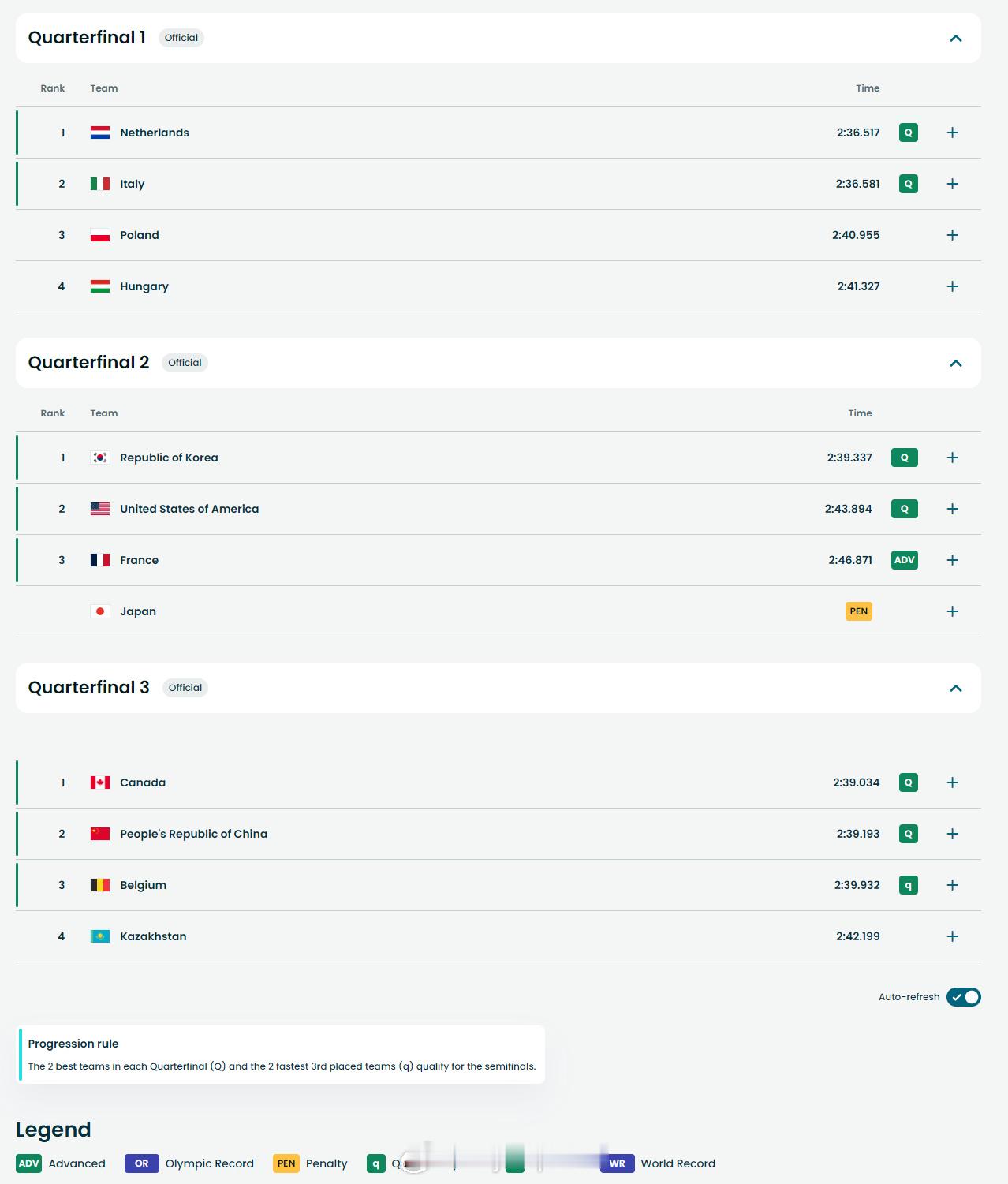This screenshot has height=1184, width=1008.
Task: Click the Hungary team name
Action: pos(144,286)
